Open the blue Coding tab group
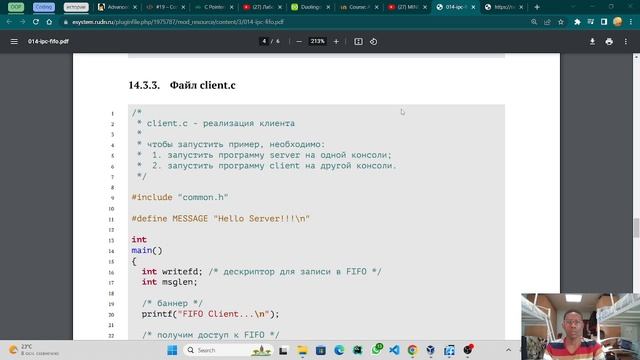The height and width of the screenshot is (360, 640). [x=44, y=7]
